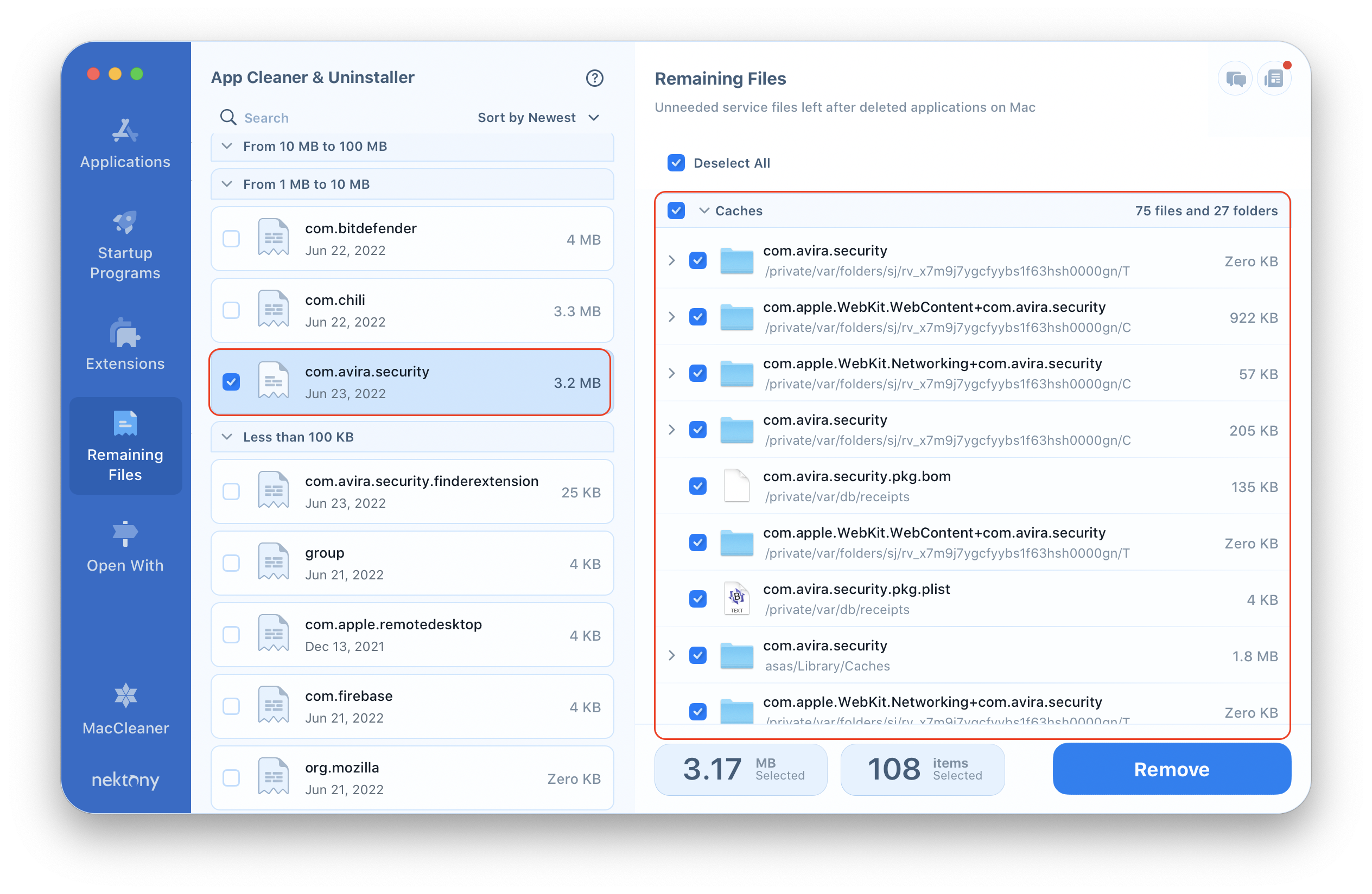Toggle checkbox for com.avira.security entry
The height and width of the screenshot is (894, 1372).
pos(231,383)
